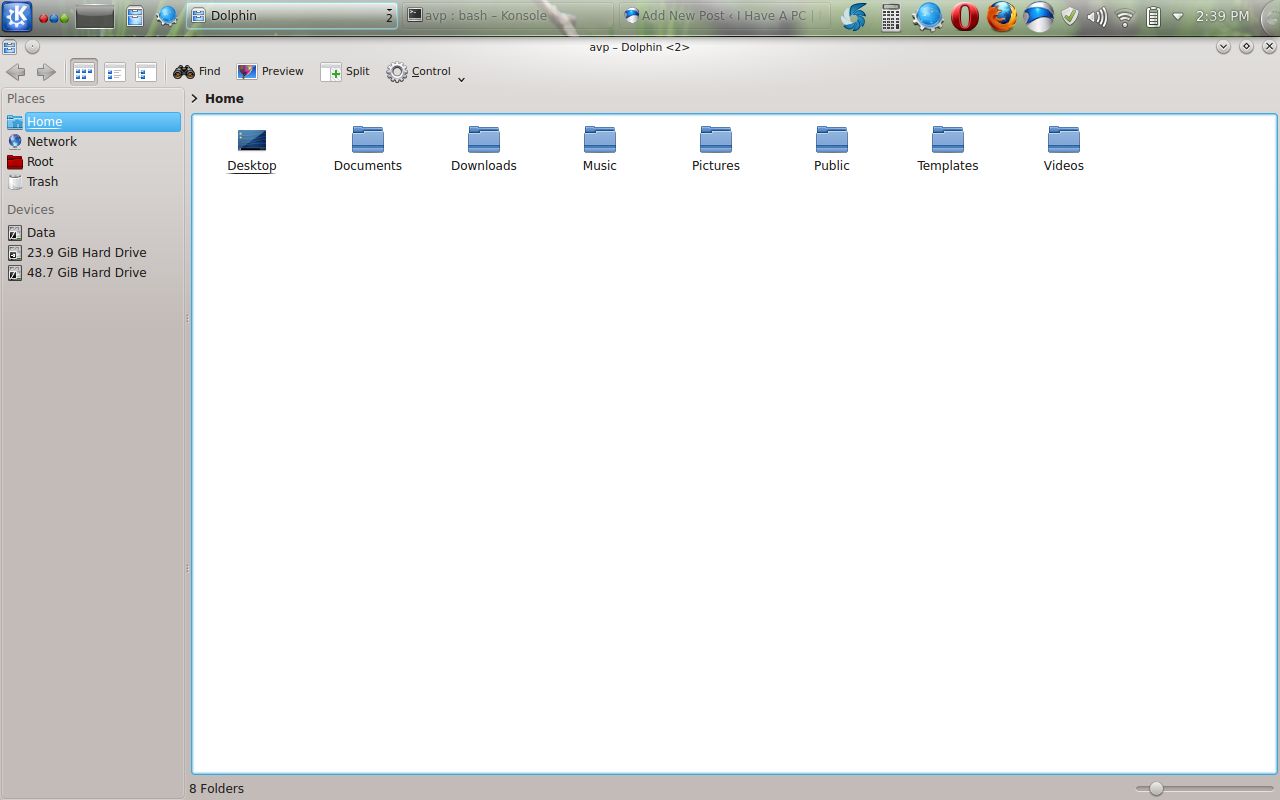Viewport: 1280px width, 800px height.
Task: Toggle Split view
Action: 345,72
